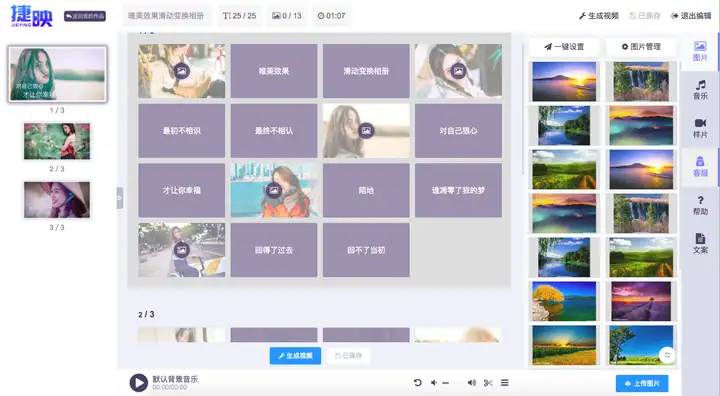The height and width of the screenshot is (396, 720).
Task: Select the 最终不相认 text tile
Action: pos(274,130)
